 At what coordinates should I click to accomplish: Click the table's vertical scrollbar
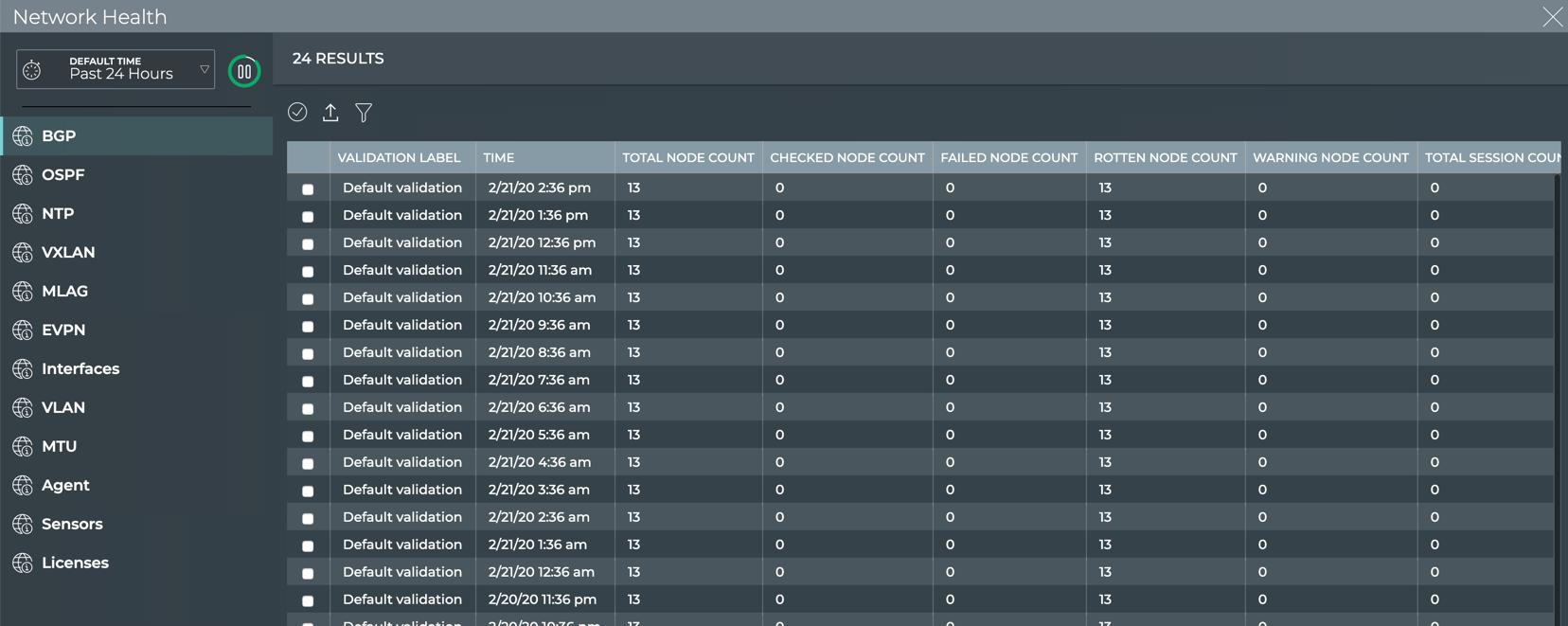click(1557, 379)
